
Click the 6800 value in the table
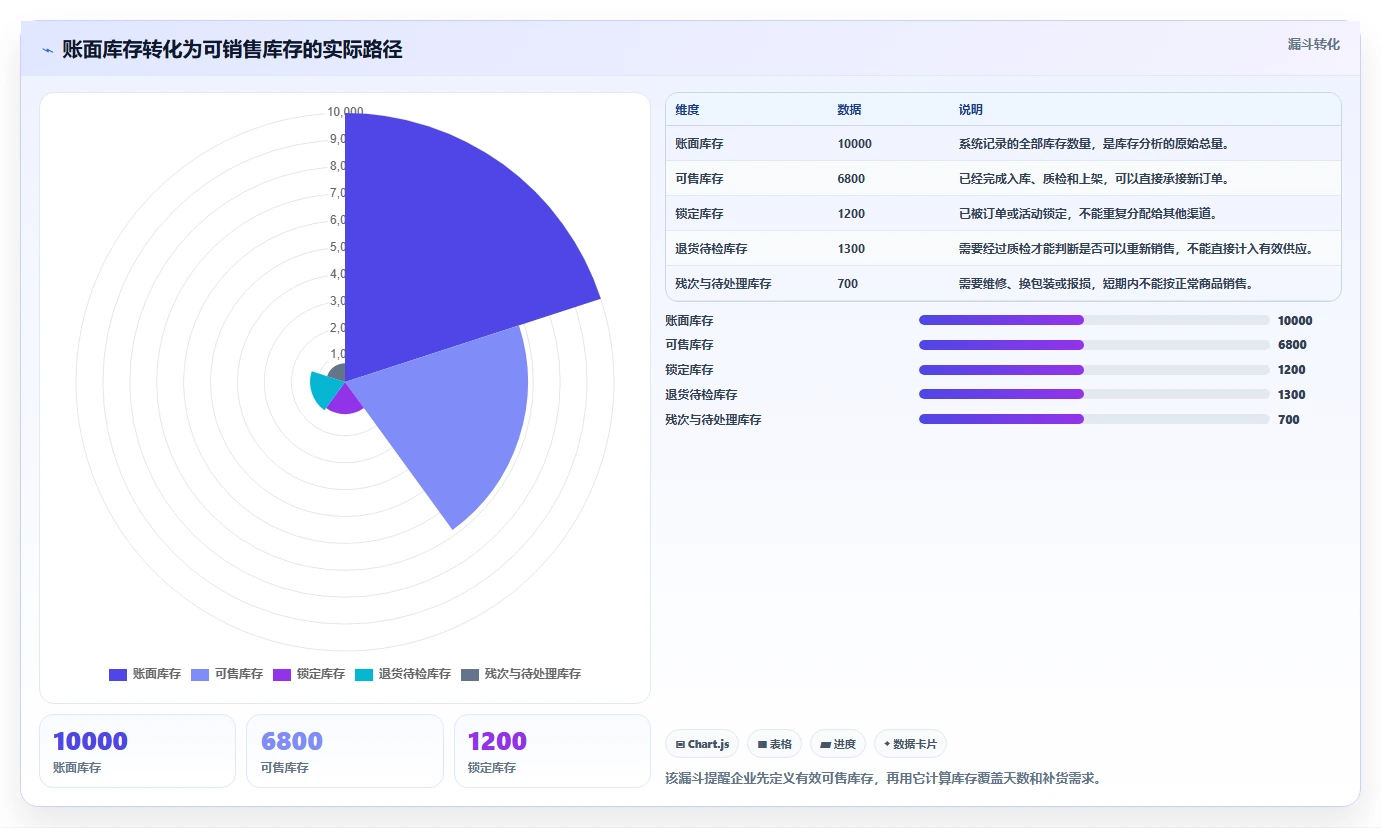coord(851,179)
